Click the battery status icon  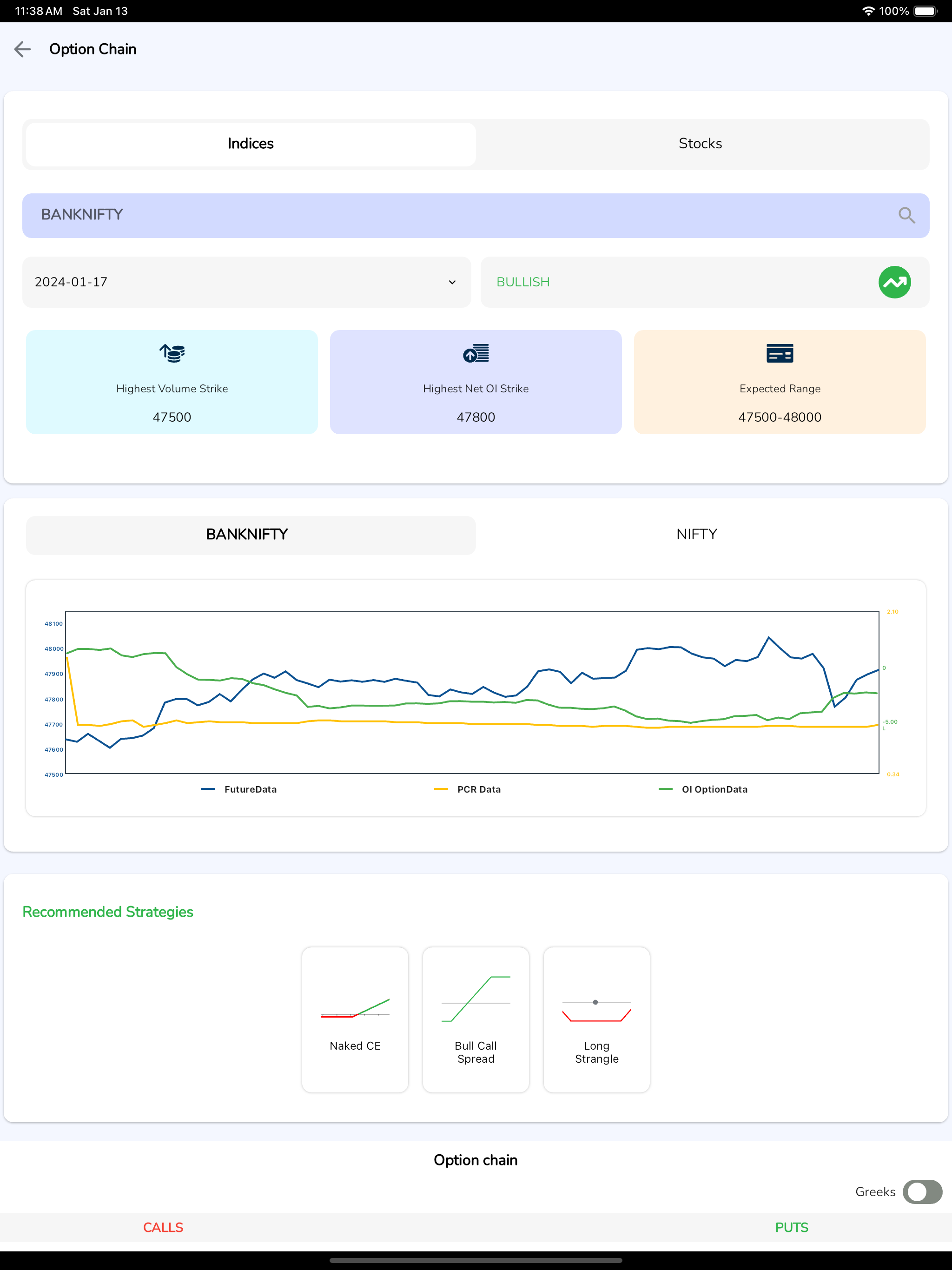pyautogui.click(x=926, y=11)
